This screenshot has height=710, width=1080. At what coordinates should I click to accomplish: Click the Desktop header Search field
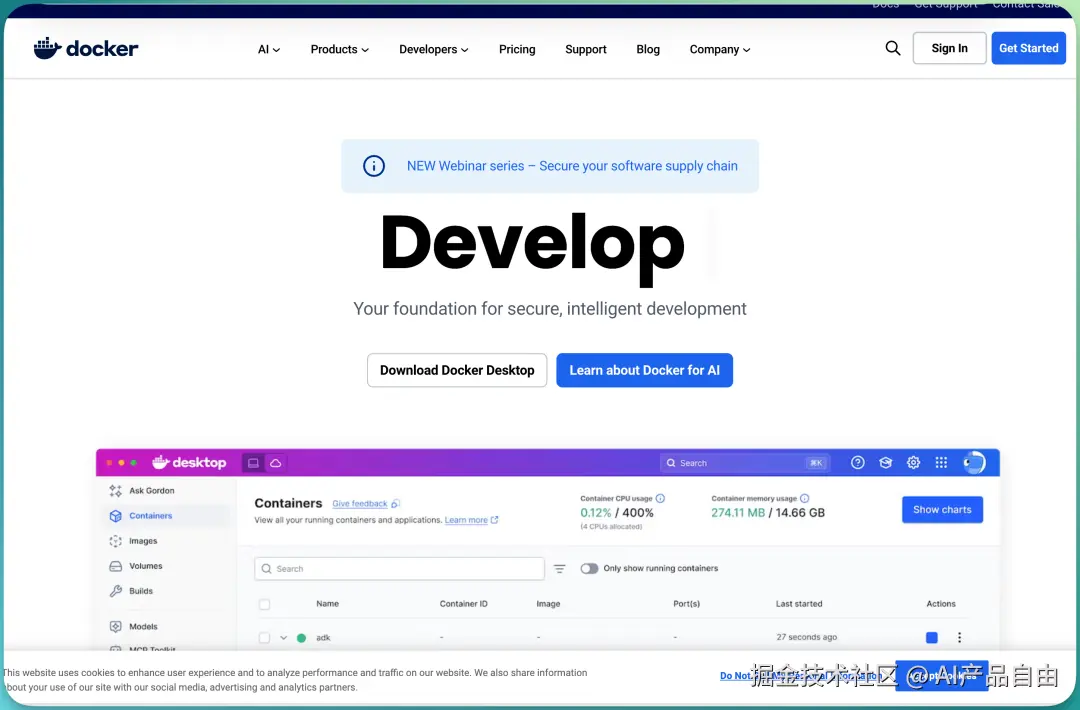pos(745,463)
